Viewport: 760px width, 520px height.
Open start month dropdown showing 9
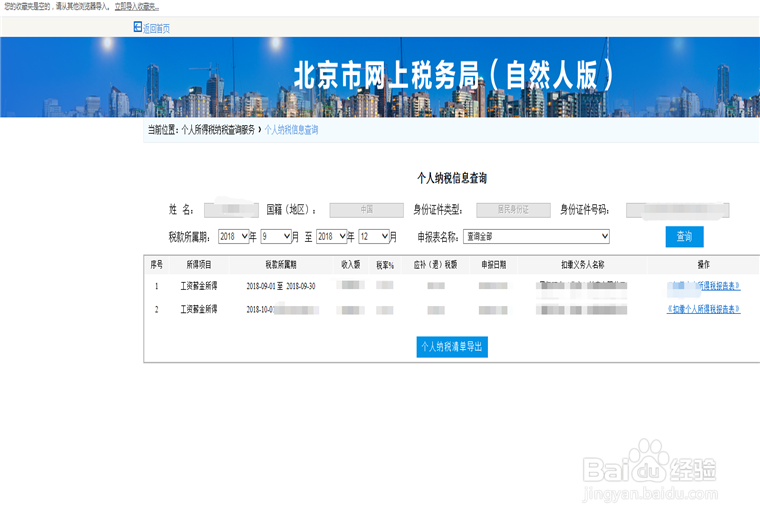point(276,236)
